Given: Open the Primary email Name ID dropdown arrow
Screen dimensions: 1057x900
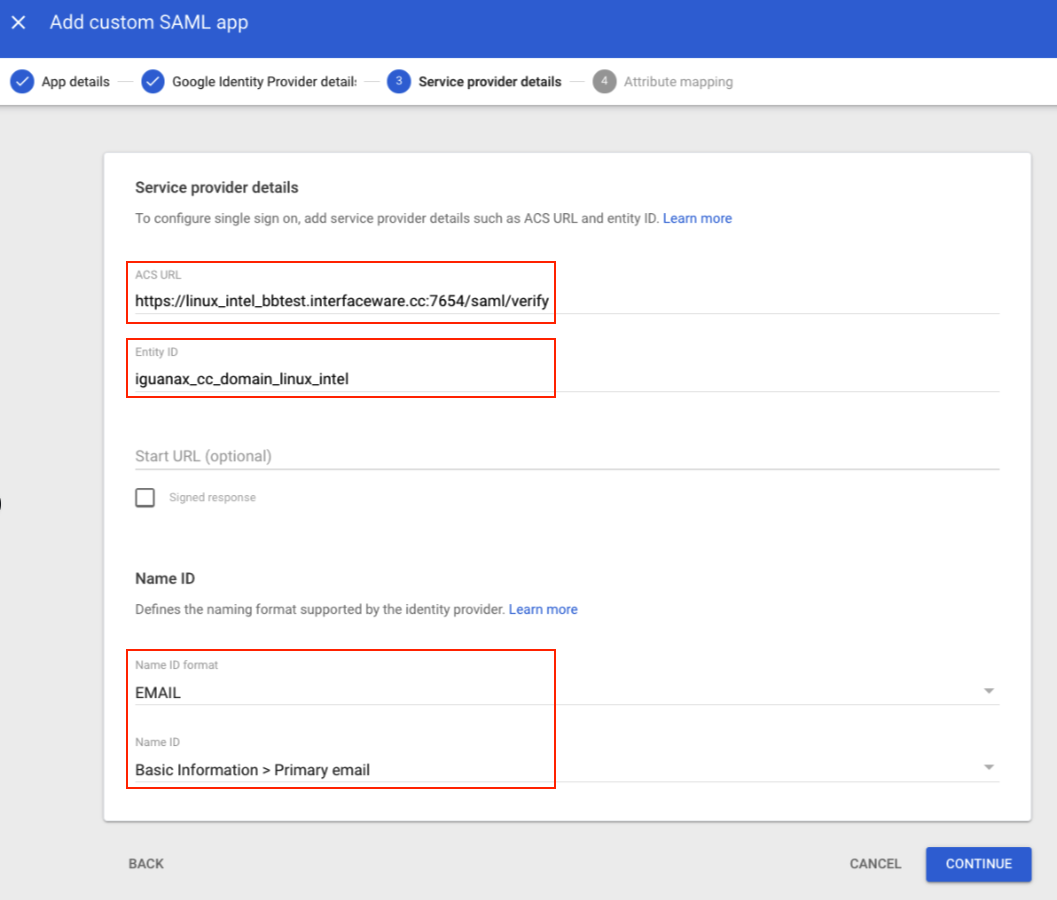Looking at the screenshot, I should [x=988, y=768].
